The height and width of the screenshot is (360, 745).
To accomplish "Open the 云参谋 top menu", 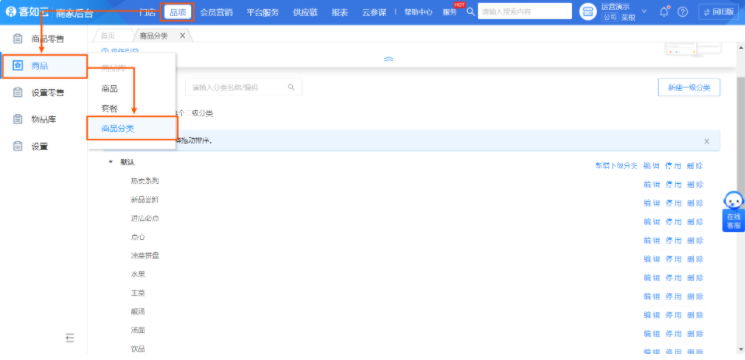I will pyautogui.click(x=374, y=12).
